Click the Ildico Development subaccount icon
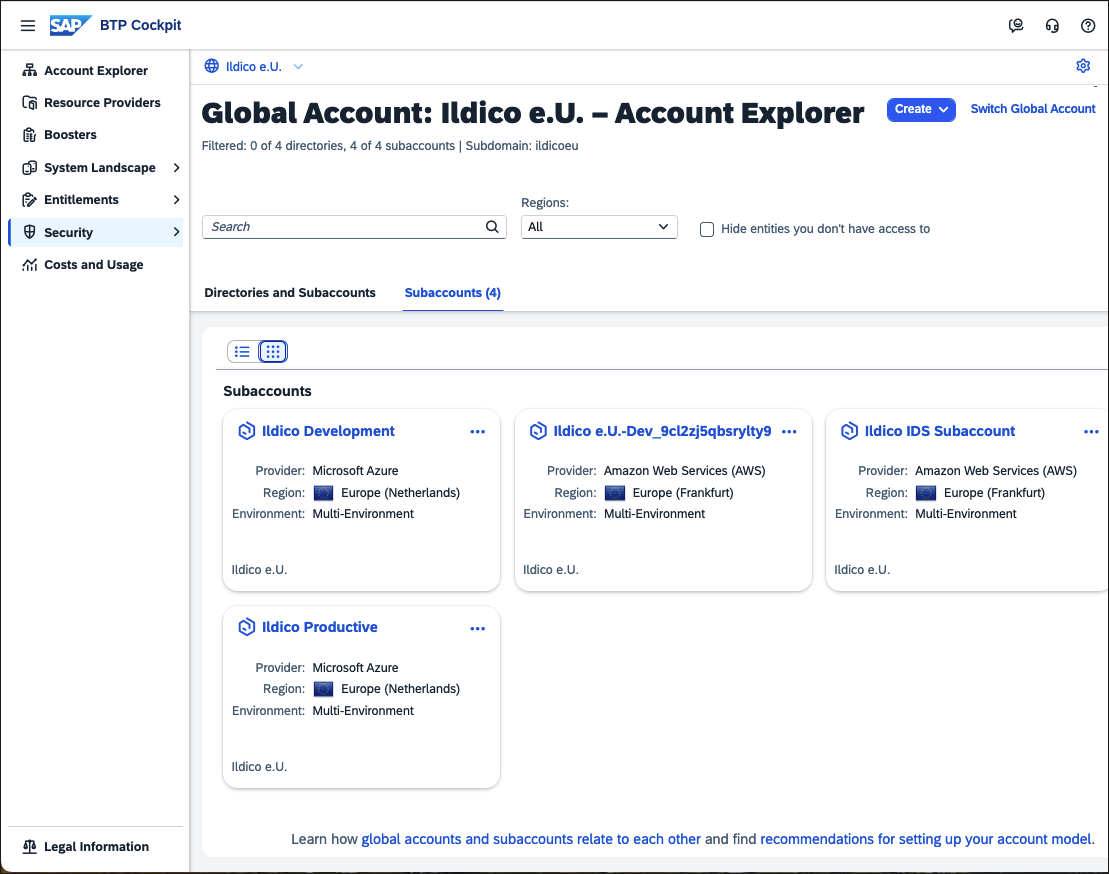 pos(246,431)
